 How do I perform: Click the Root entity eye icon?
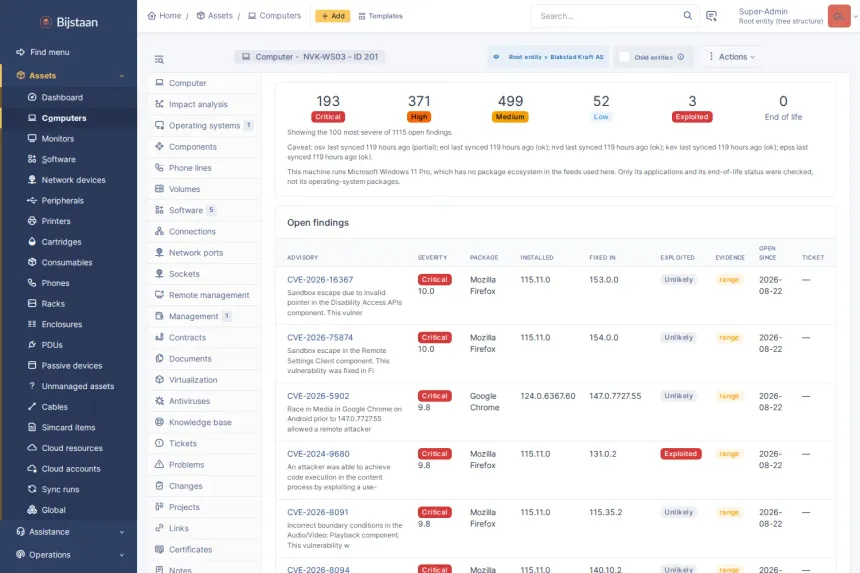(x=496, y=57)
